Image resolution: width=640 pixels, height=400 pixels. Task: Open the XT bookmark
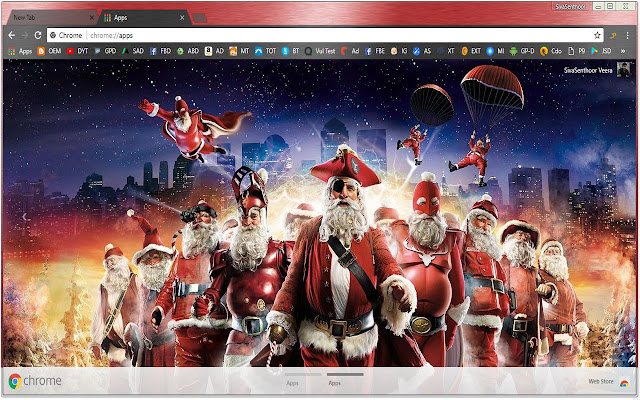point(446,51)
